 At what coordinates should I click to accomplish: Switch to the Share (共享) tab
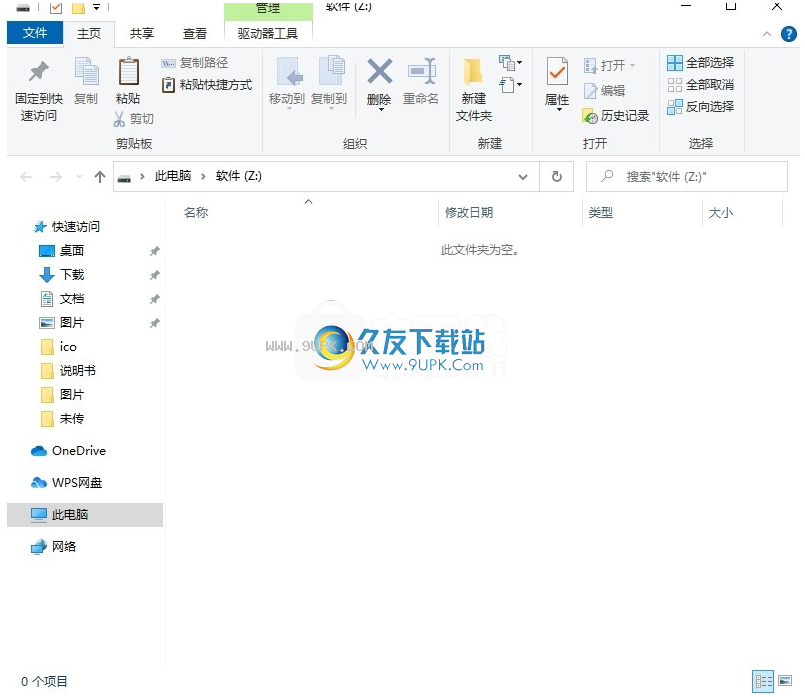click(142, 34)
